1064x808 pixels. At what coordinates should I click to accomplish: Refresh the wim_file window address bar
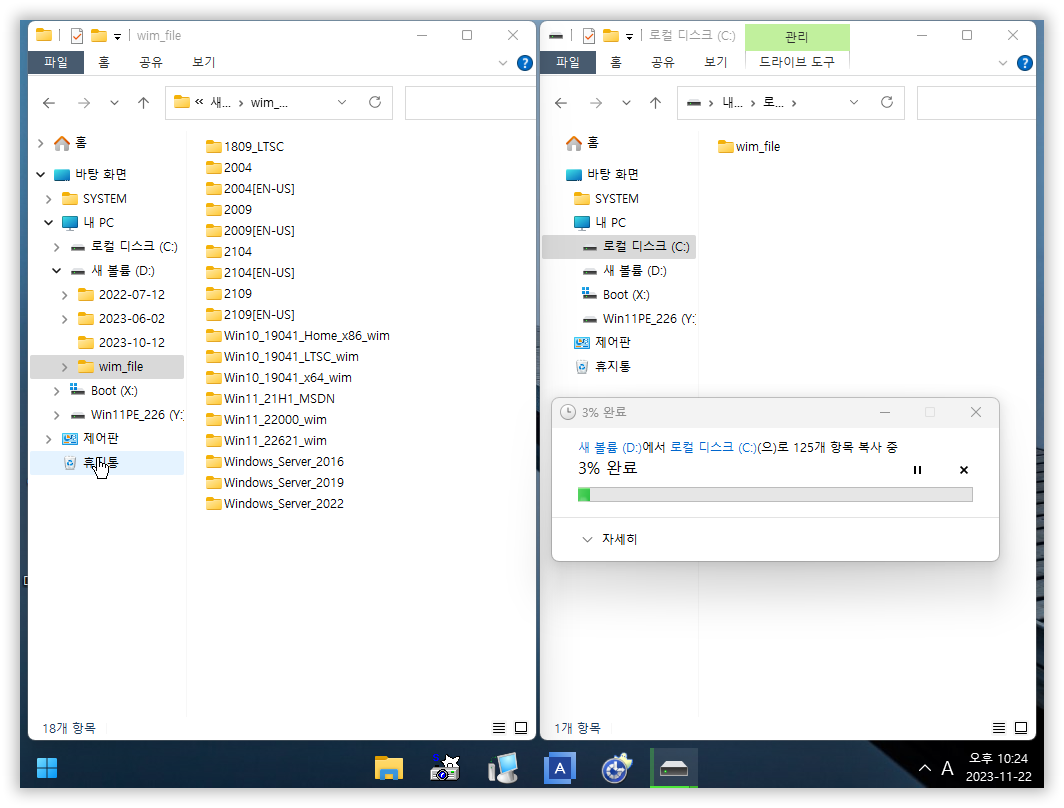click(x=375, y=102)
